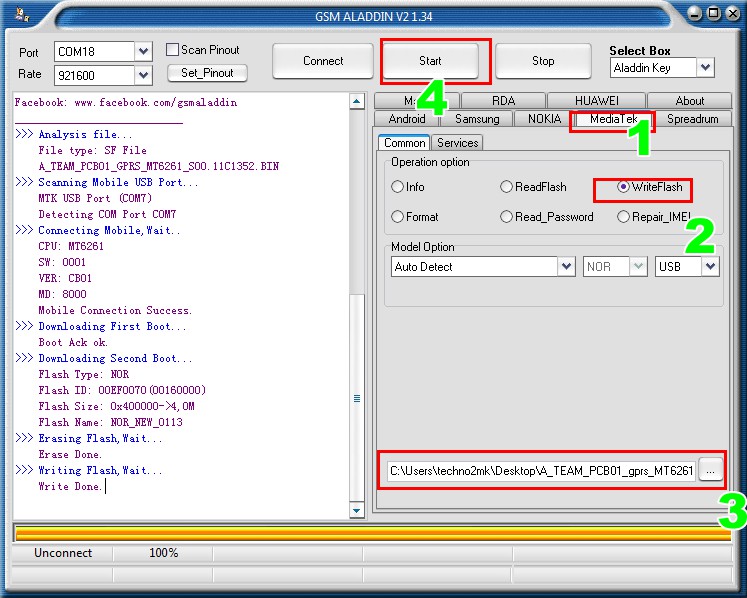747x598 pixels.
Task: Open the USB connection type dropdown
Action: (x=710, y=267)
